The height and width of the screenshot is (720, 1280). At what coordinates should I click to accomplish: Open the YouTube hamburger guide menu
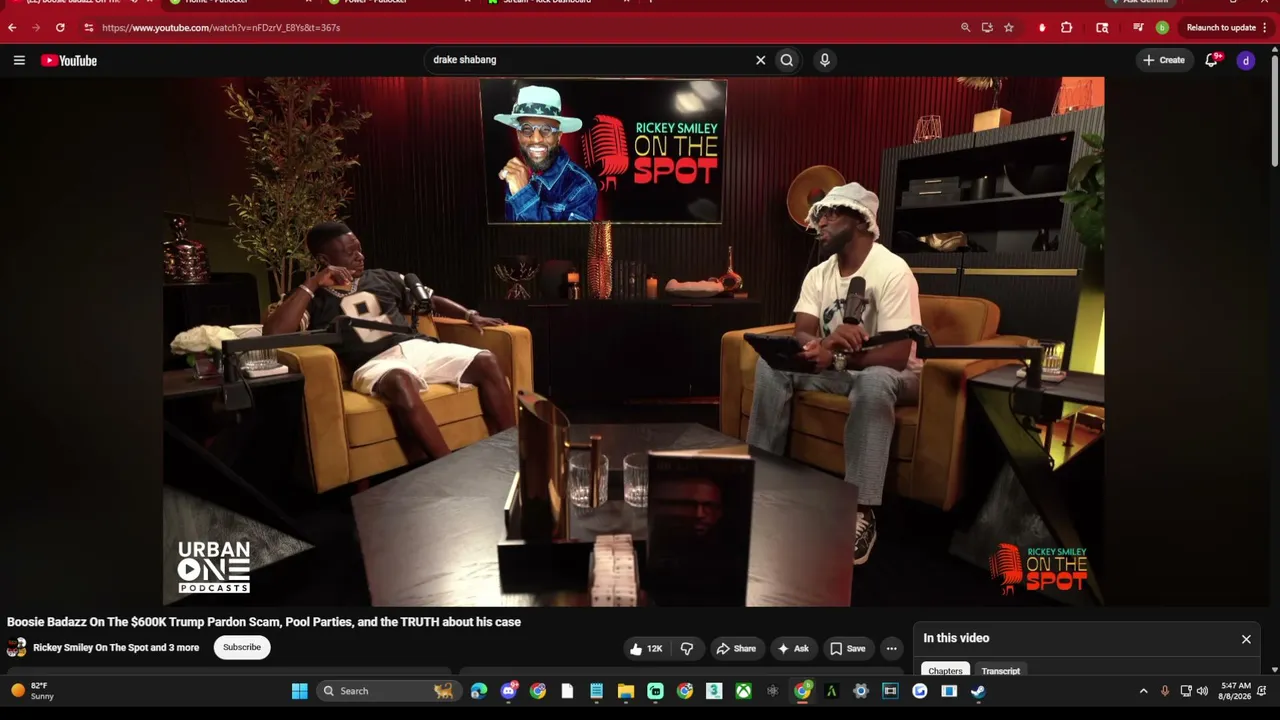click(x=19, y=60)
